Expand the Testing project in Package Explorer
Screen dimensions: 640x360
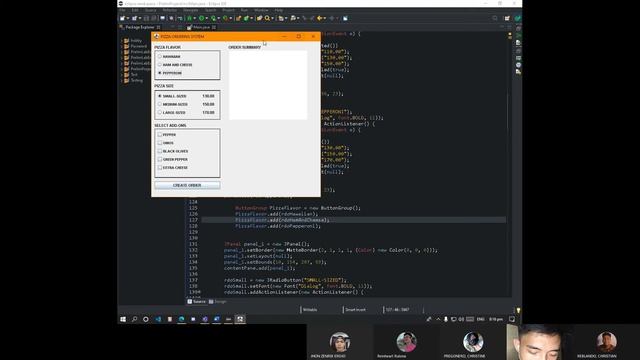pyautogui.click(x=122, y=80)
